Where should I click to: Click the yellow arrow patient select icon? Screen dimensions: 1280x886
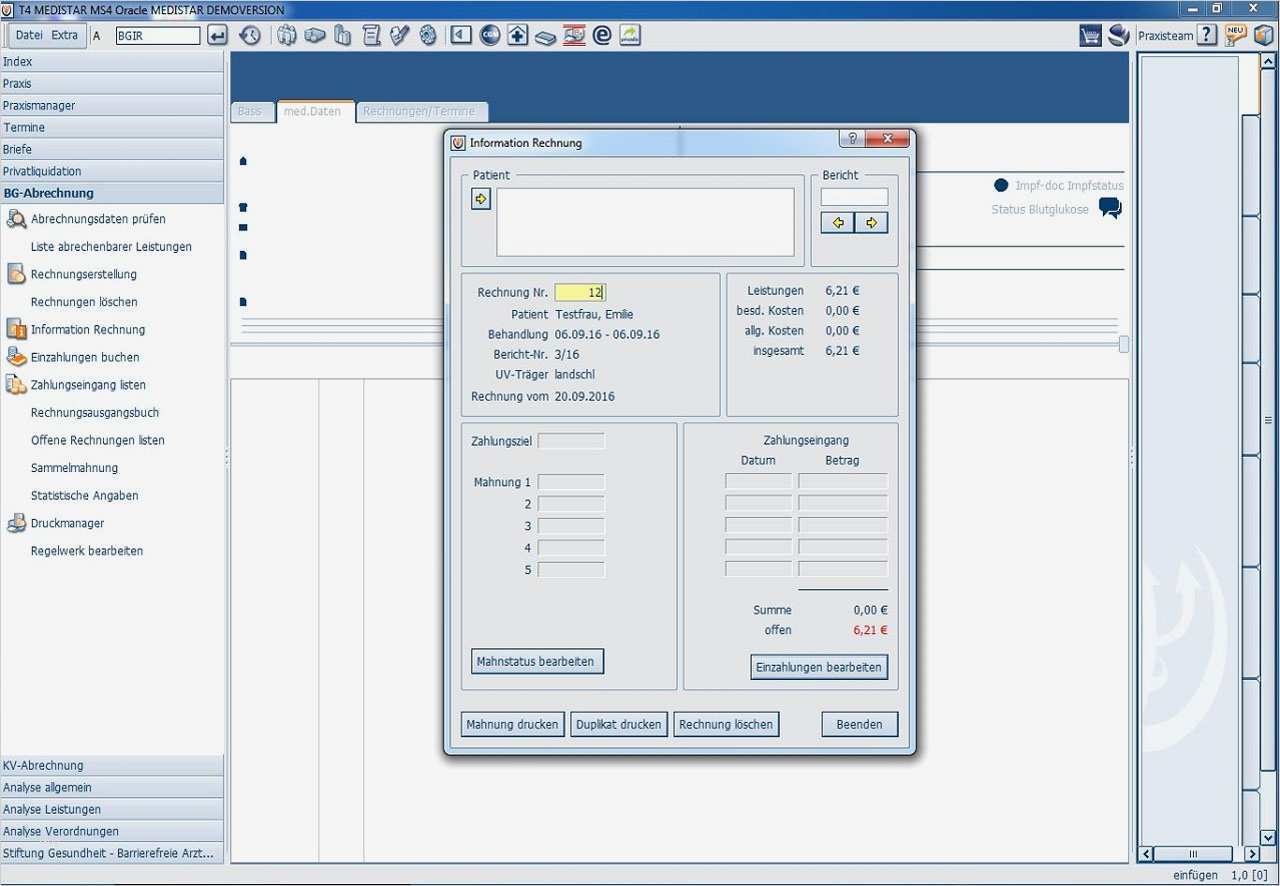tap(481, 199)
